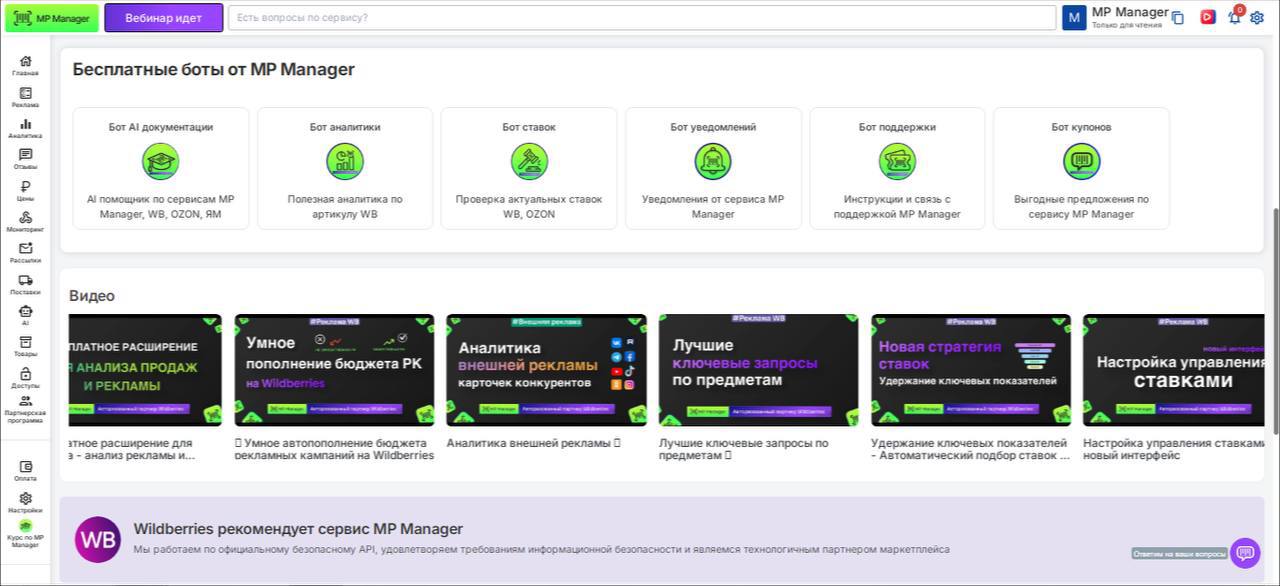The image size is (1280, 586).
Task: Click the vertical page scrollbar
Action: [x=1275, y=320]
